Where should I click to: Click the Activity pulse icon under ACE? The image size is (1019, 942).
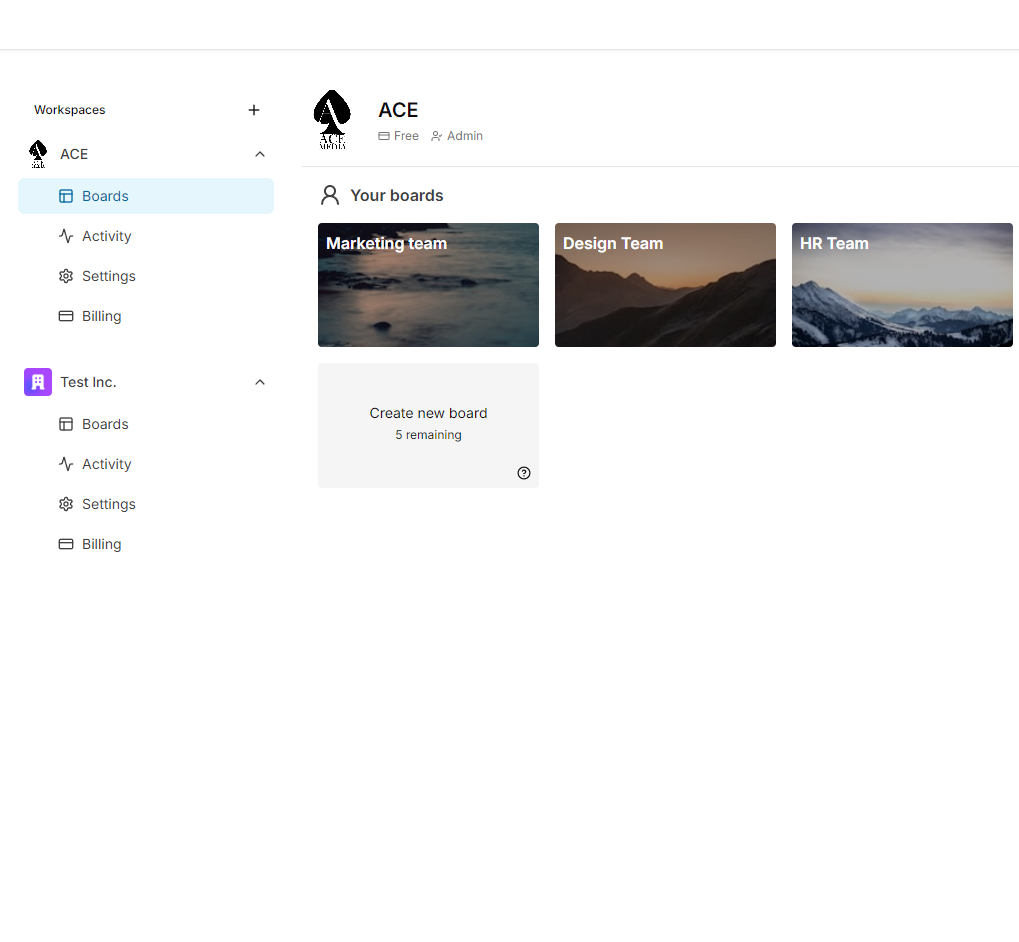[66, 236]
